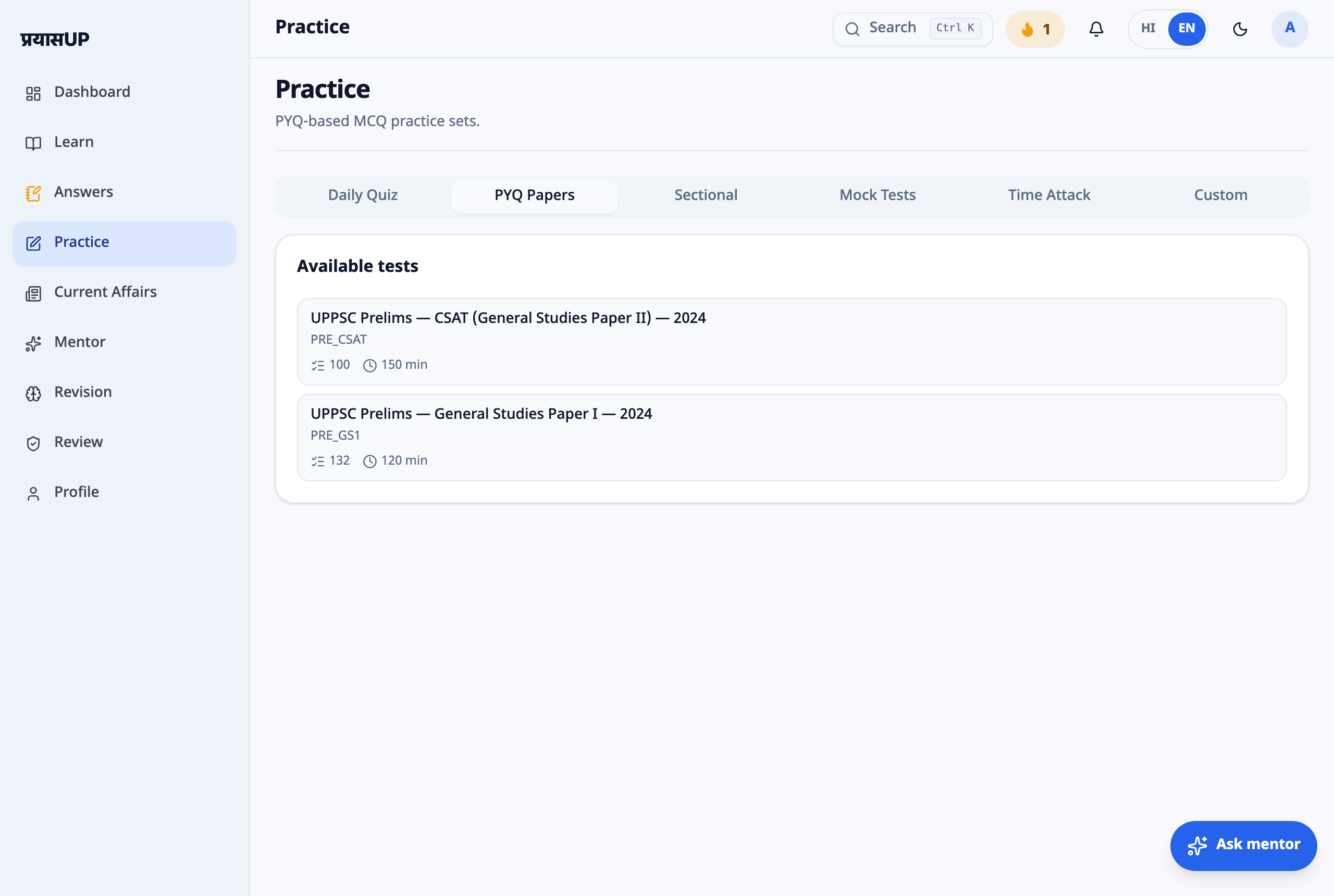Switch to the Custom tab
The image size is (1334, 896).
[1220, 195]
